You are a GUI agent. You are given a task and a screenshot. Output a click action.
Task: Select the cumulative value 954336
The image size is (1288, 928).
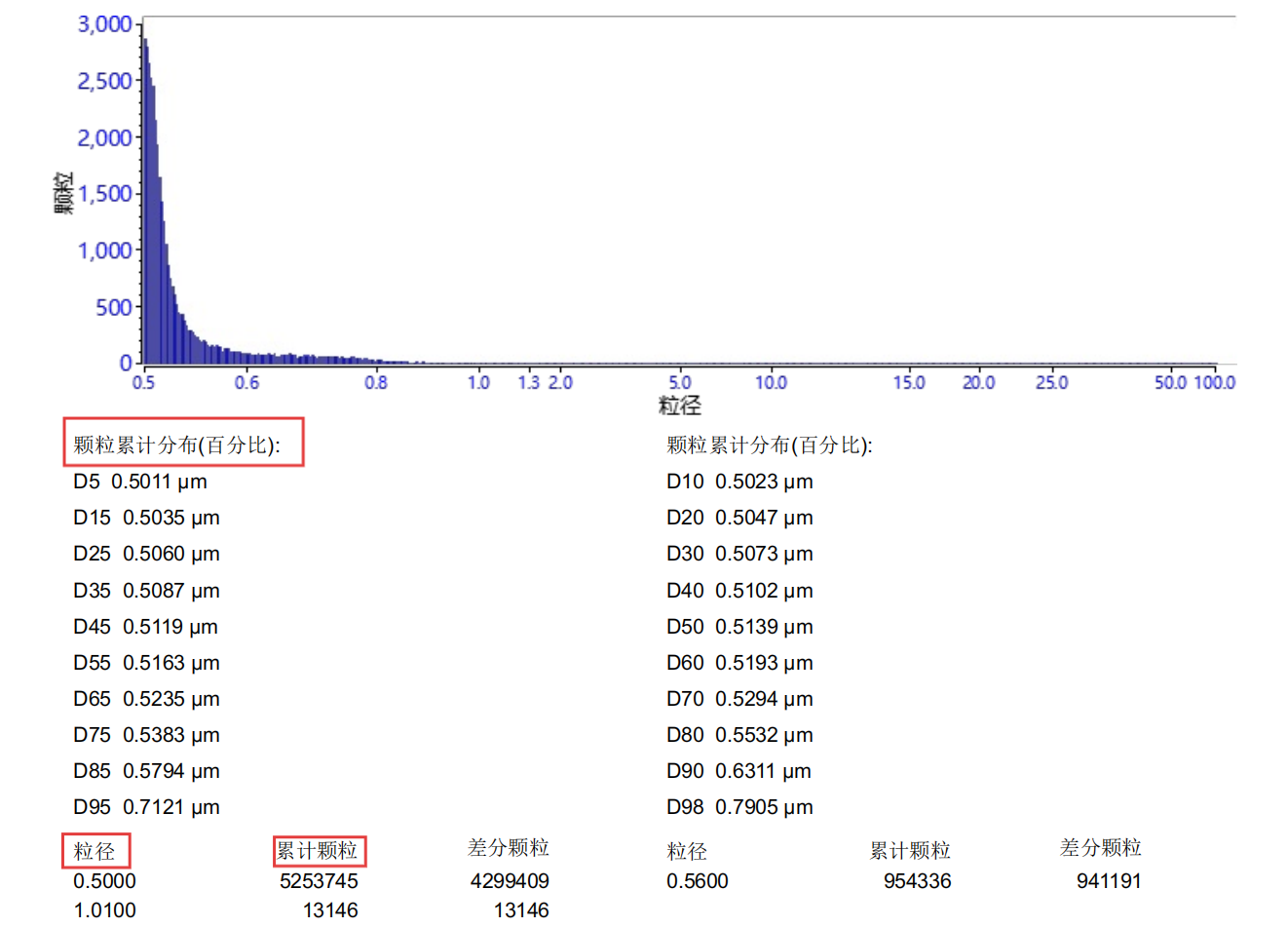point(917,881)
